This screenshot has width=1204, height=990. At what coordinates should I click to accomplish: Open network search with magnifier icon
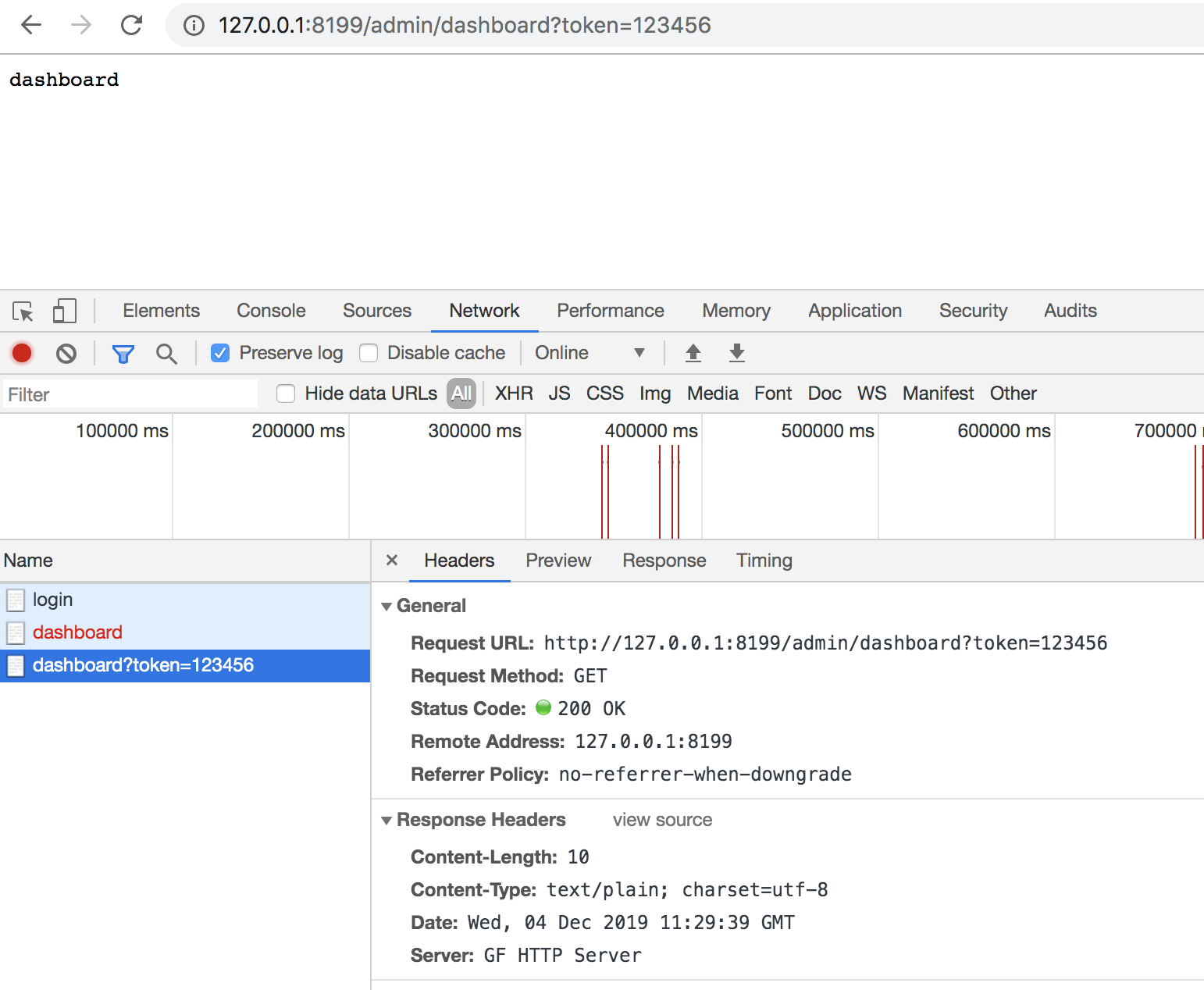[x=166, y=354]
